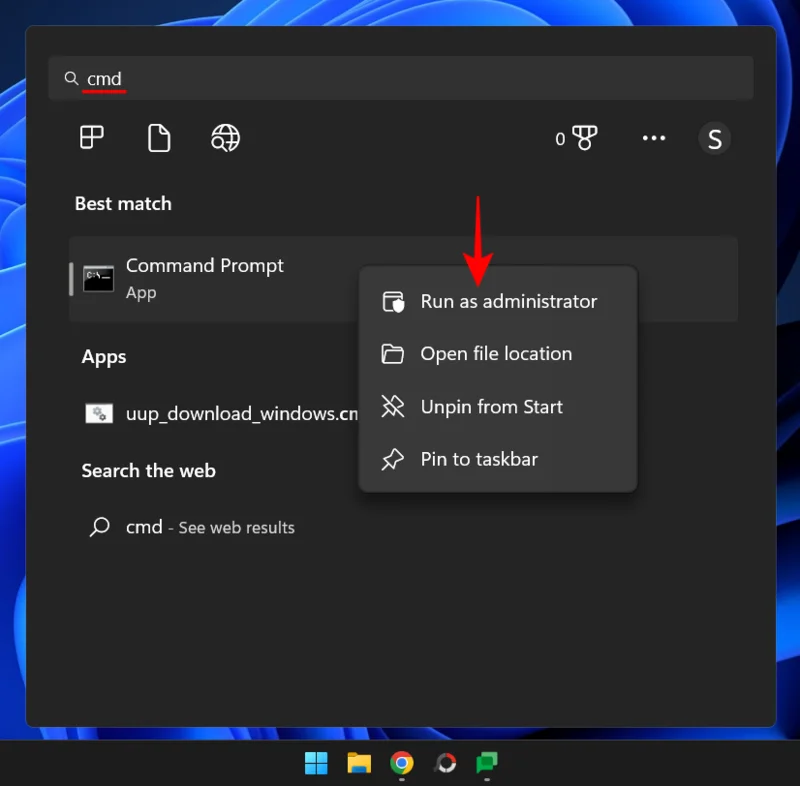Choose Unpin from Start
Image resolution: width=800 pixels, height=786 pixels.
click(x=490, y=406)
